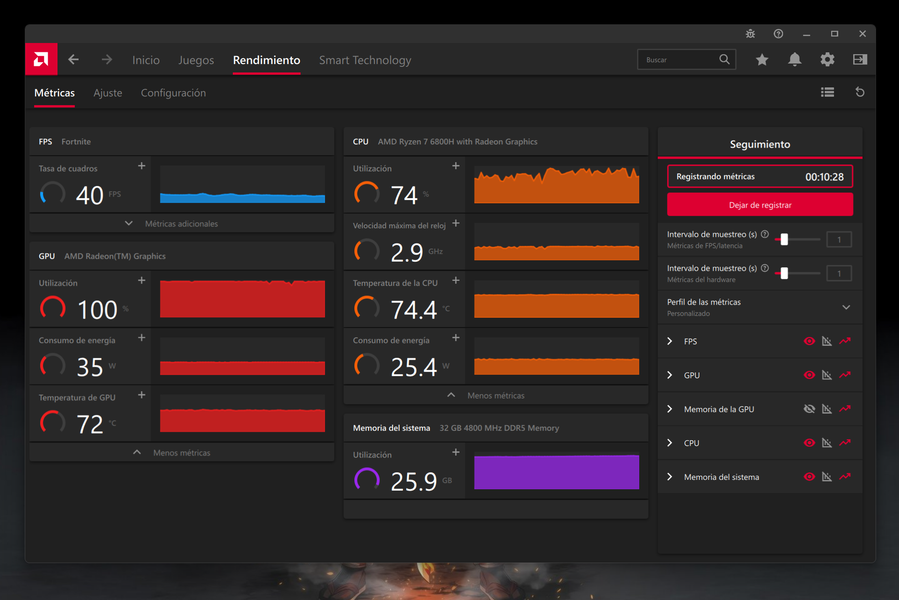Open the Smart Technology section

click(365, 60)
